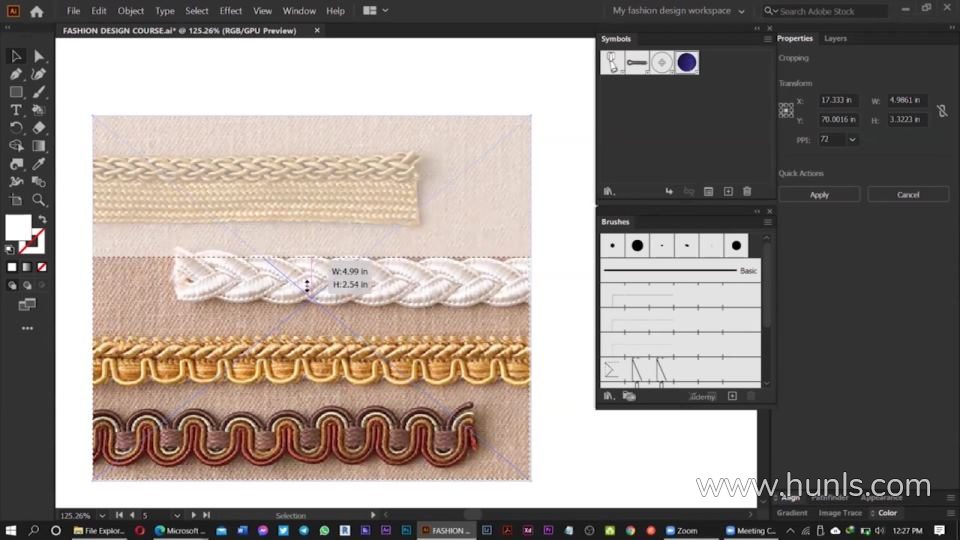This screenshot has height=540, width=960.
Task: Edit the W width field
Action: 907,100
